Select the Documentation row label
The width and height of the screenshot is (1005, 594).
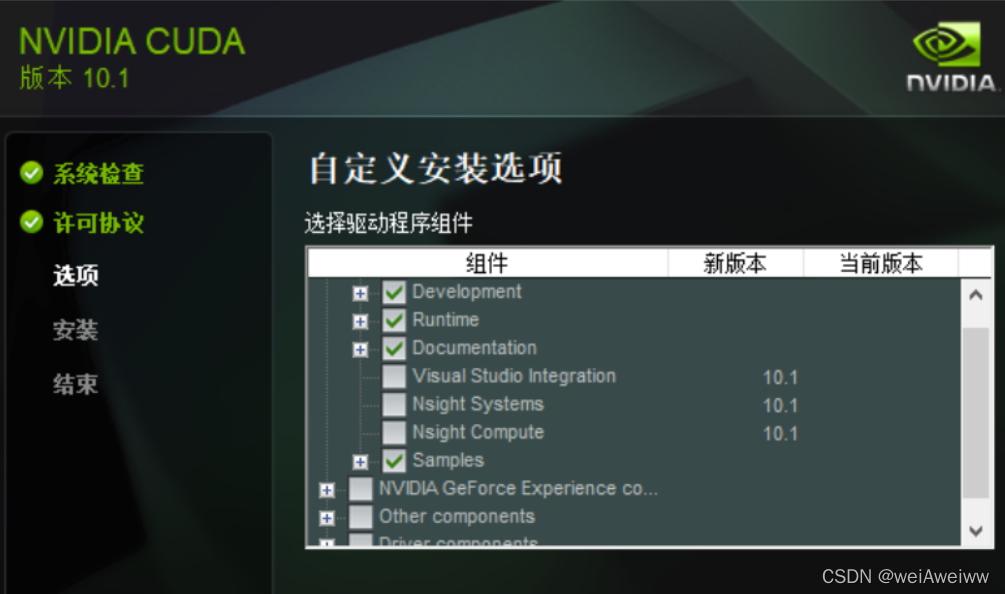coord(474,348)
